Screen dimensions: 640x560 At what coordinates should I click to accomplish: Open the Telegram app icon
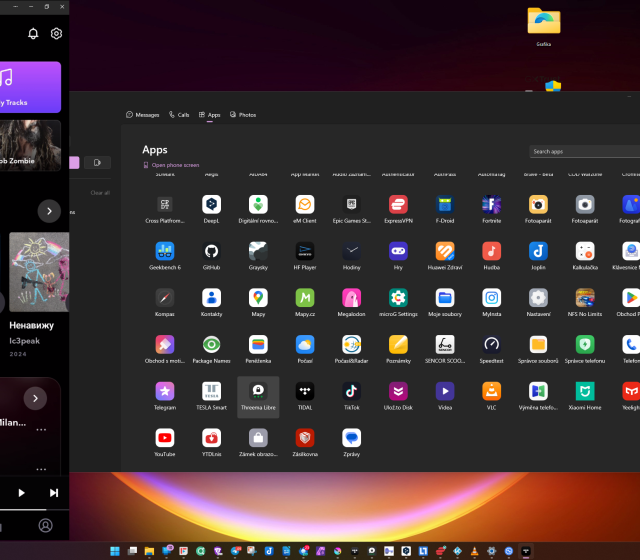[165, 391]
